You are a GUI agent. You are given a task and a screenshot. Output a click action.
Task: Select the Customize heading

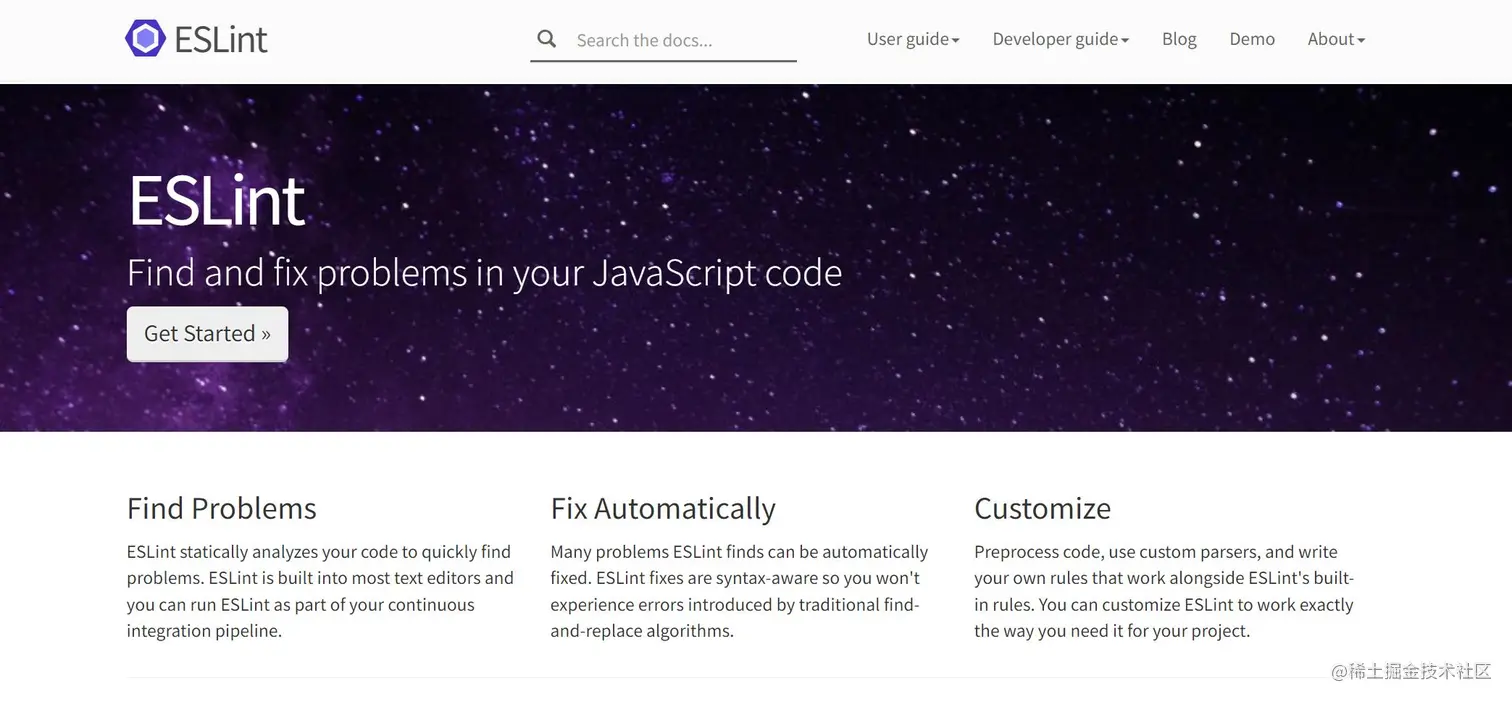1042,508
